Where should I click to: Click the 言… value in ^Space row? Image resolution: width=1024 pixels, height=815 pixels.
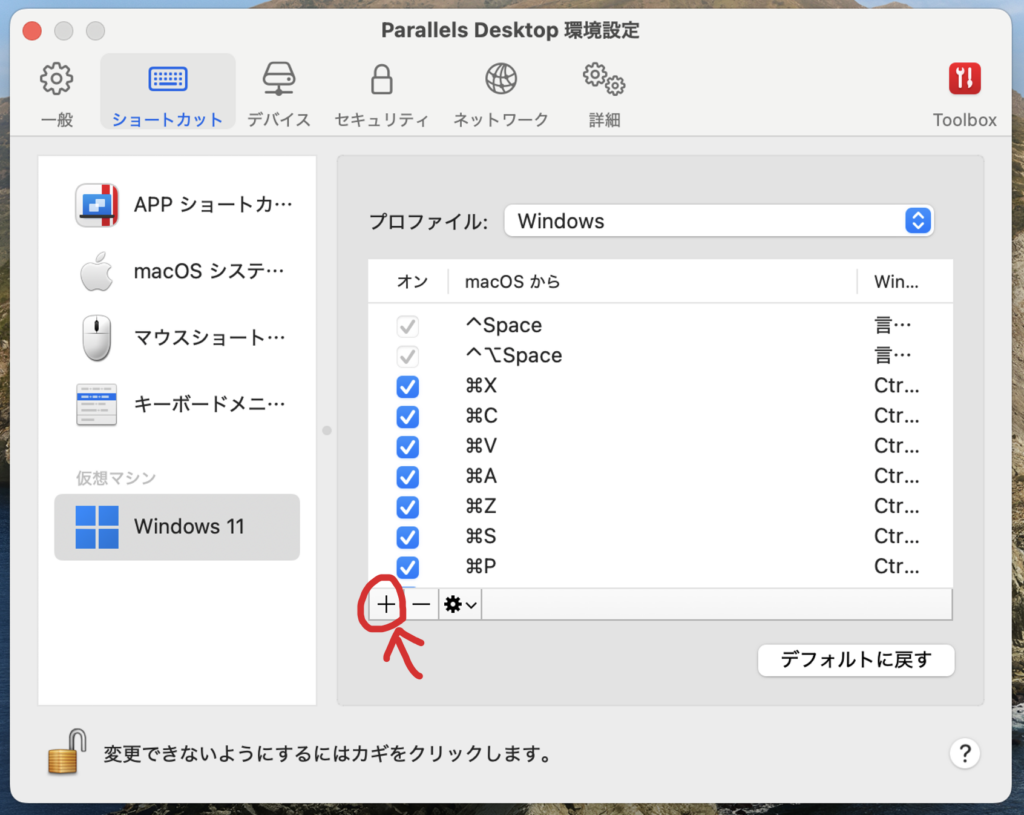click(x=892, y=325)
